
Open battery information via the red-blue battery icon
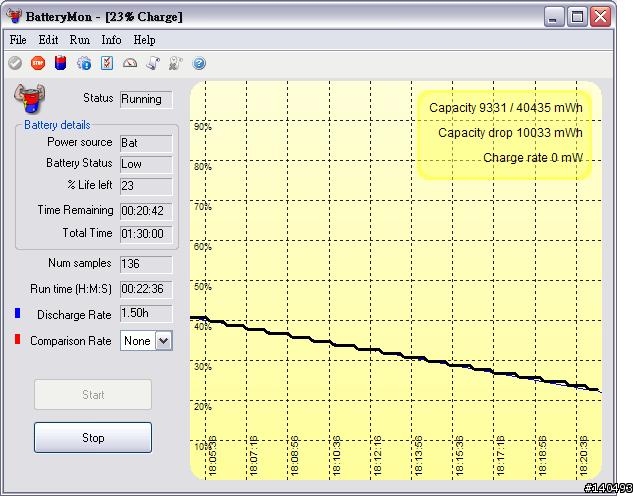point(60,63)
